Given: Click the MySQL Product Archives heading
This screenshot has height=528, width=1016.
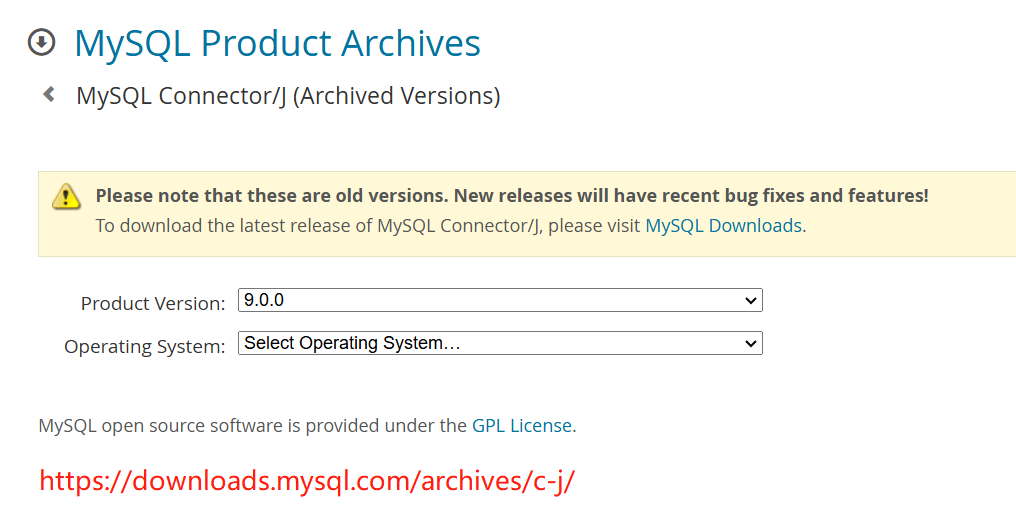Looking at the screenshot, I should tap(277, 43).
